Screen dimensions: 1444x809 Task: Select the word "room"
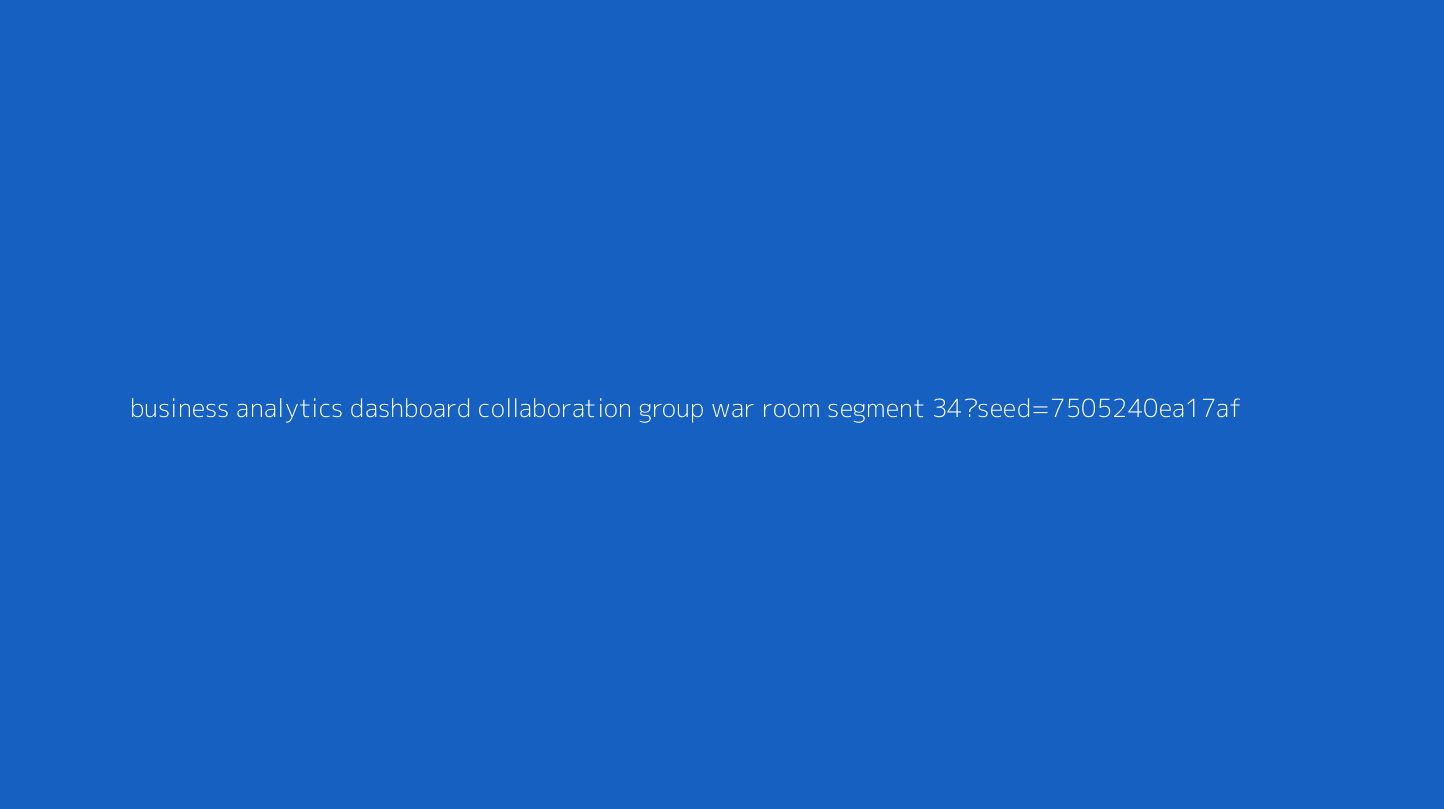[791, 410]
